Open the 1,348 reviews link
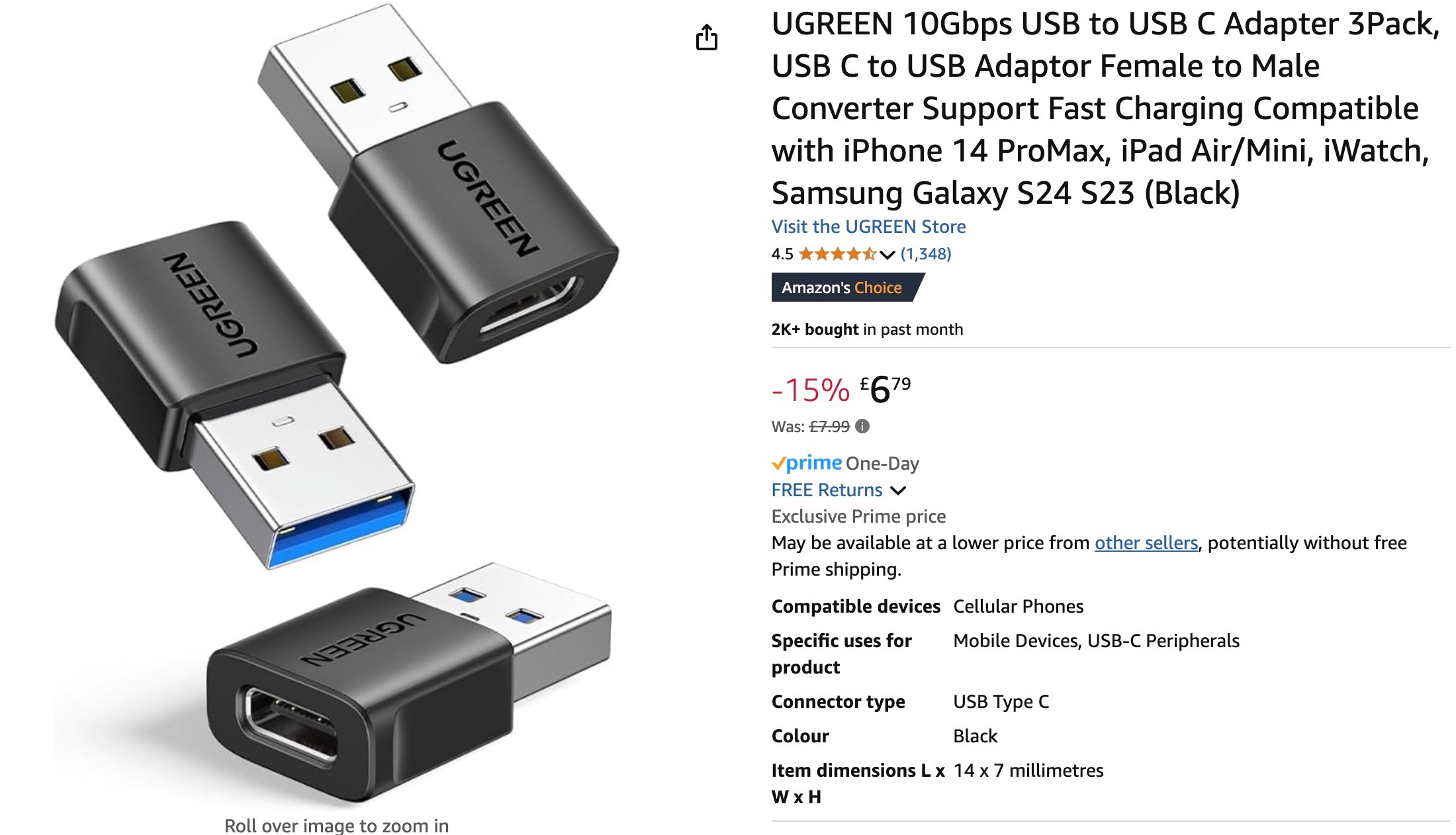1456x835 pixels. (x=926, y=253)
